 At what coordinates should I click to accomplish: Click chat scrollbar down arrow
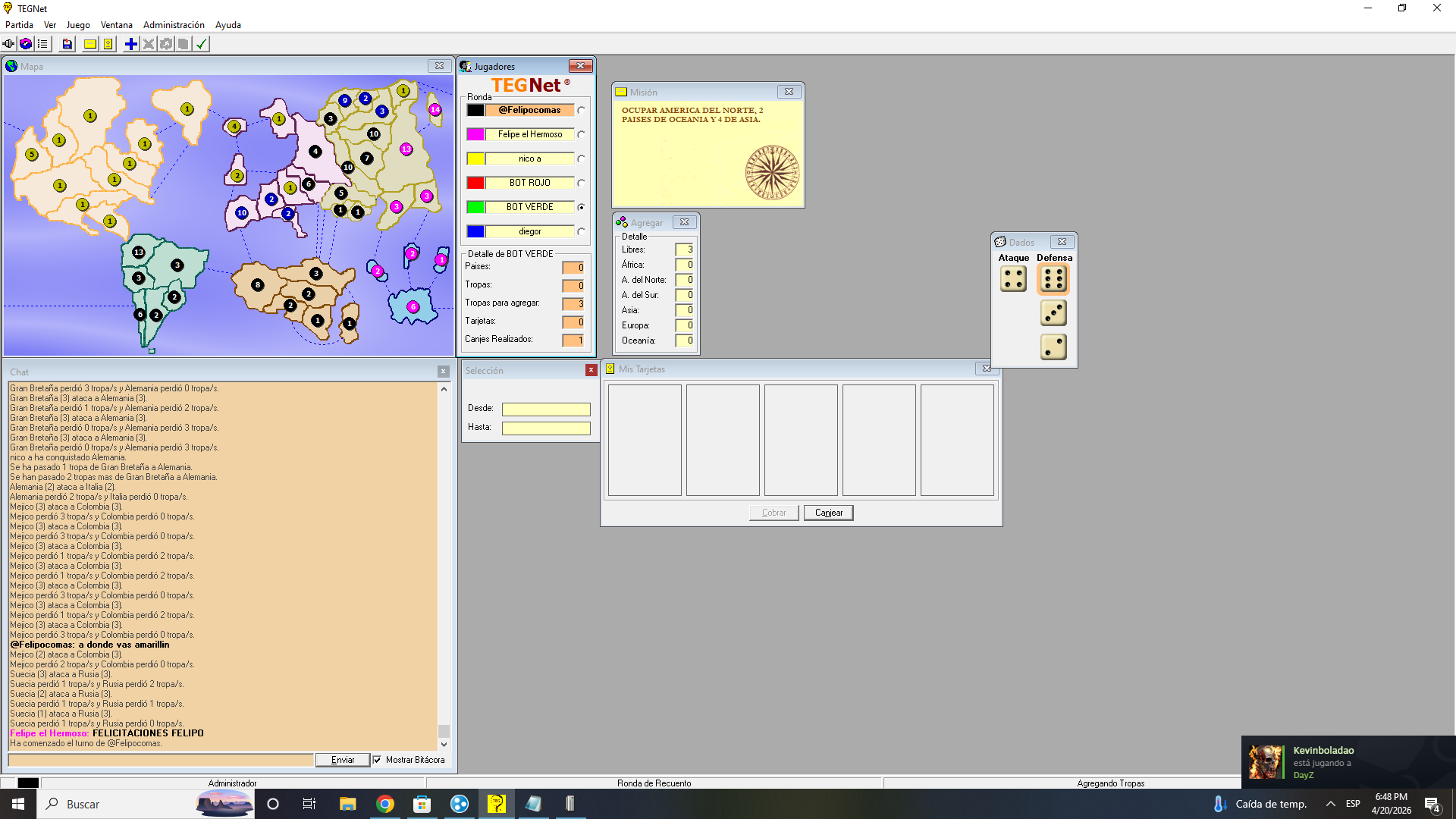[x=444, y=745]
